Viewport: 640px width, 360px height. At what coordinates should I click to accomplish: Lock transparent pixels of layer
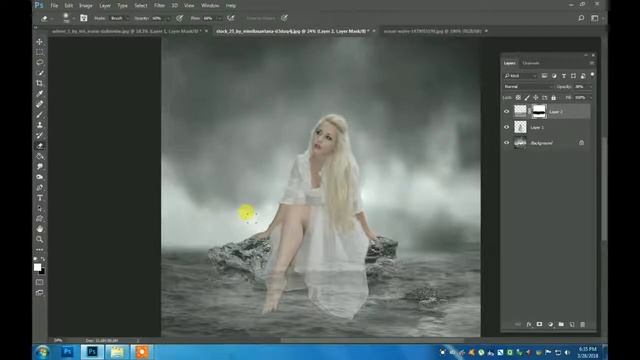coord(518,98)
